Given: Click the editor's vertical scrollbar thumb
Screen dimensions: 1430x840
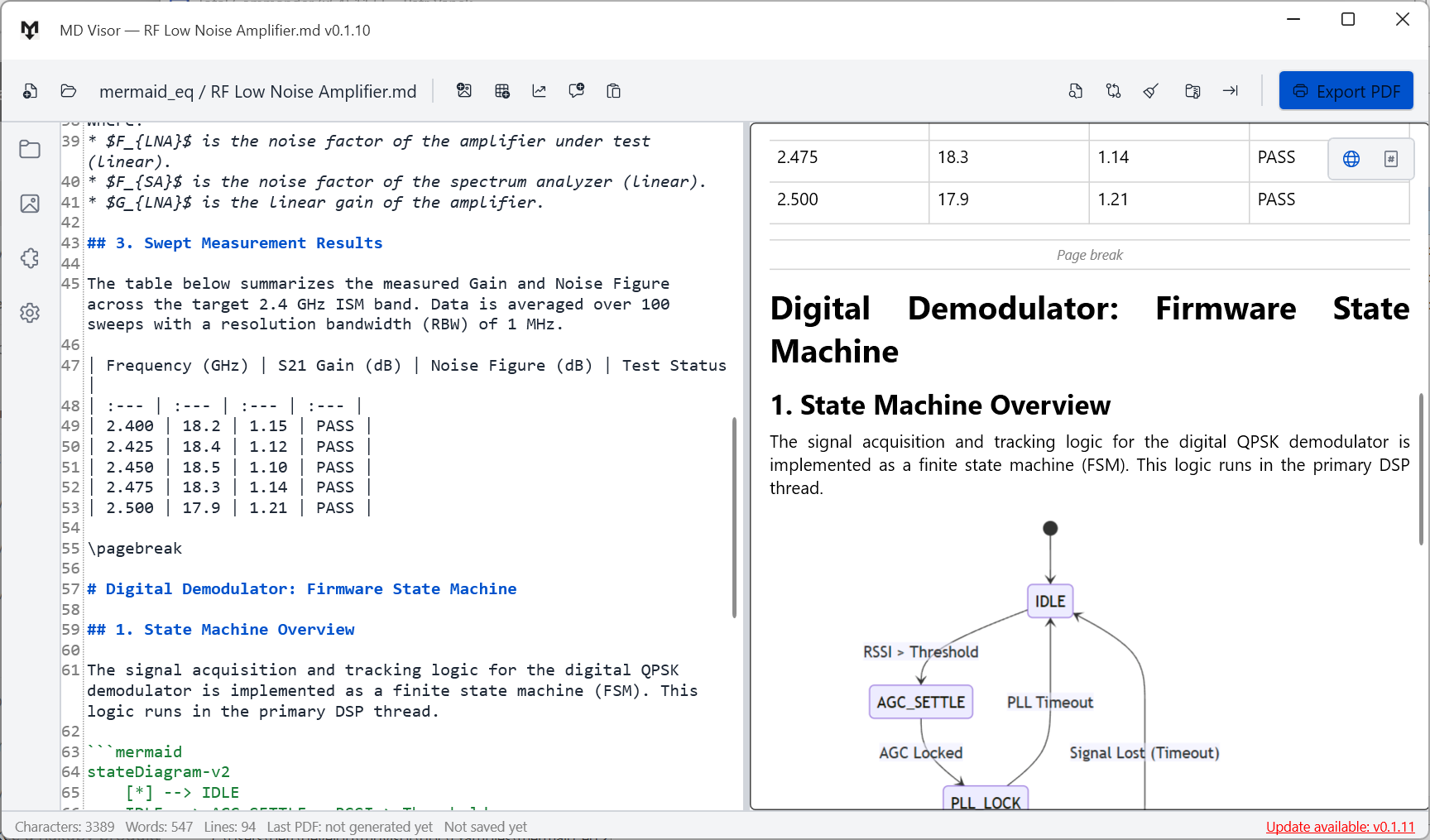Looking at the screenshot, I should [734, 518].
